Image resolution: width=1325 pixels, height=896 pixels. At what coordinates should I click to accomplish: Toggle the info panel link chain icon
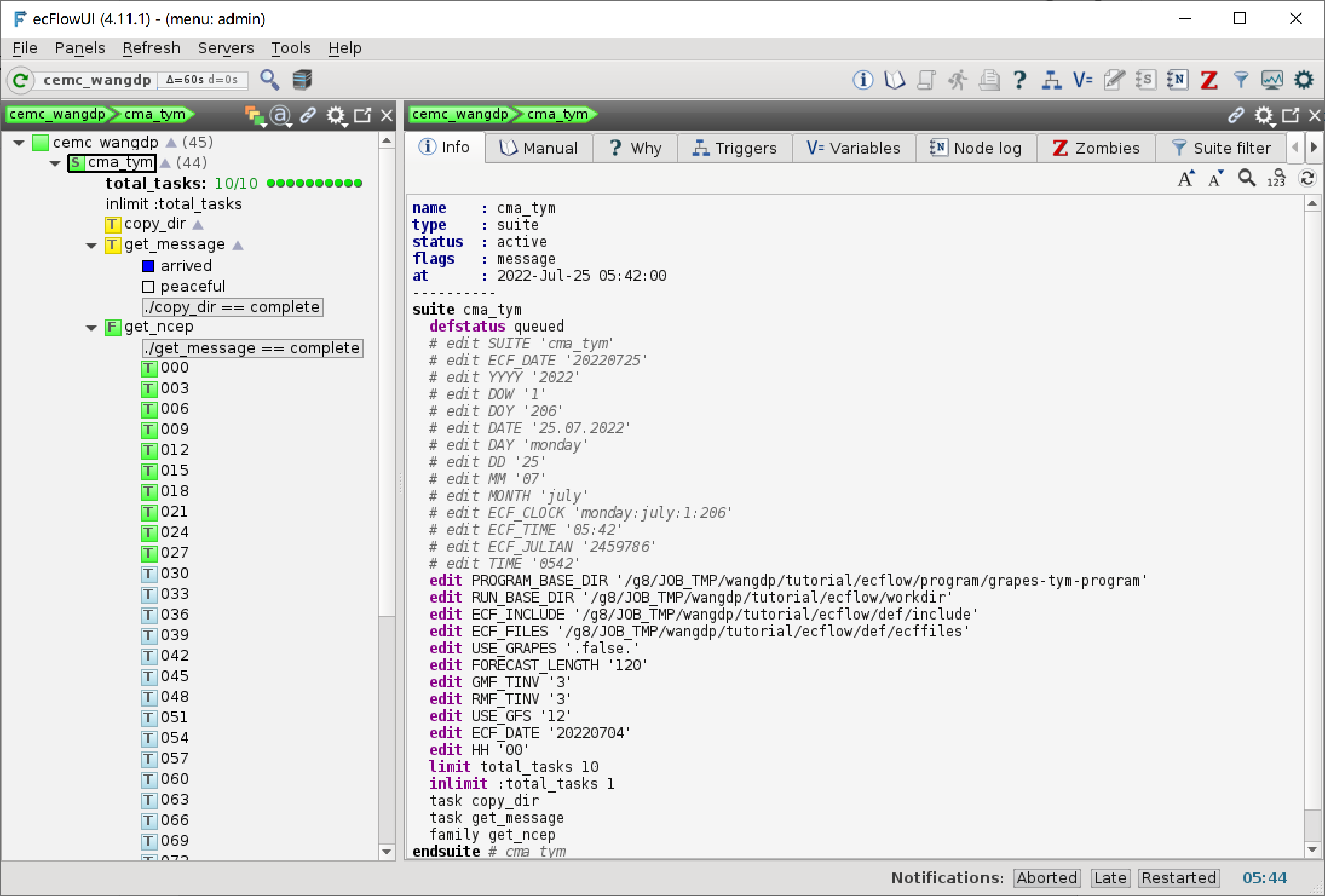[x=1235, y=115]
